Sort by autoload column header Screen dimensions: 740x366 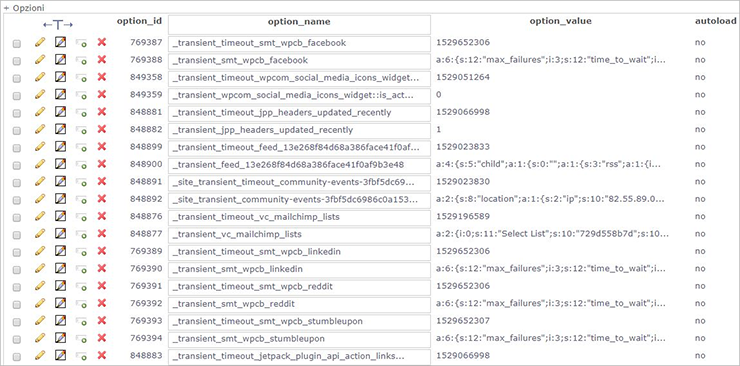pos(715,21)
